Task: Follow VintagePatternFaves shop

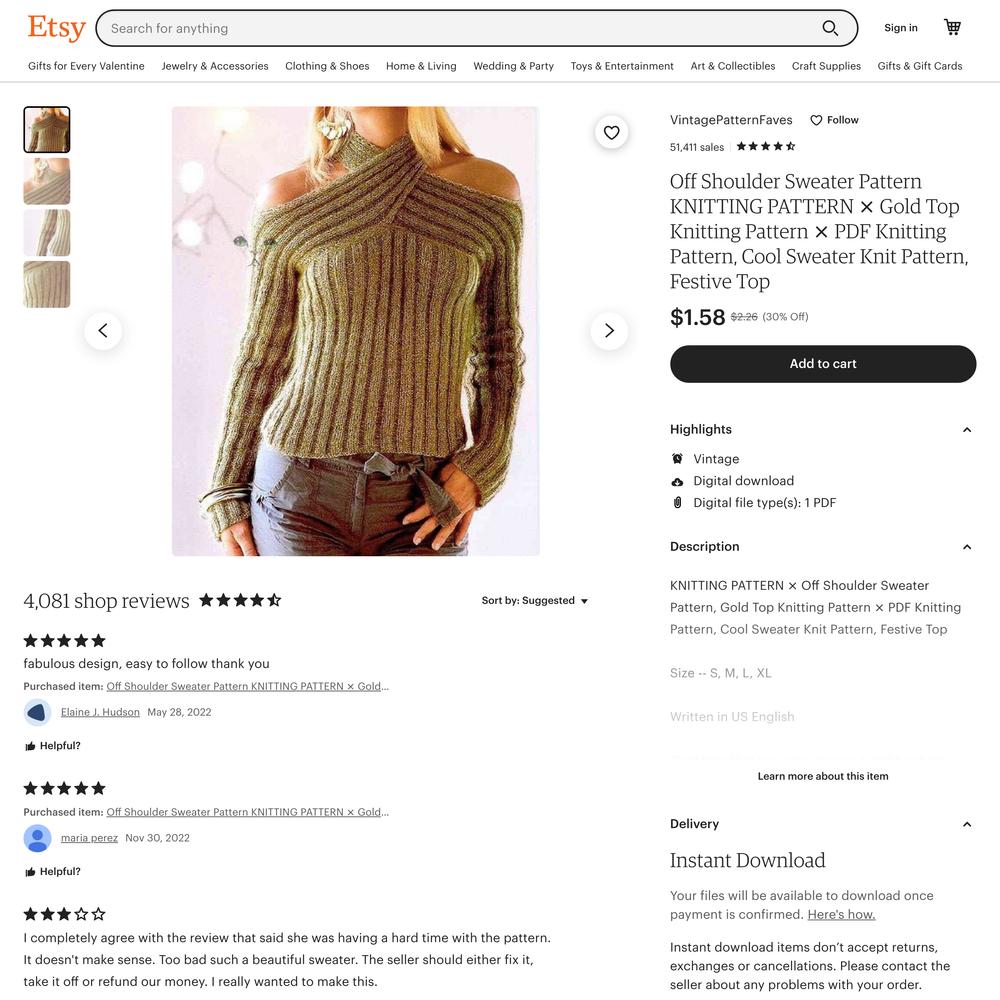Action: 834,120
